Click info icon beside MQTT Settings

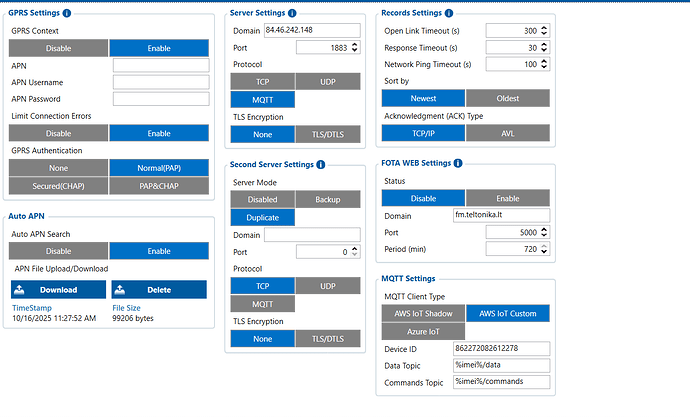tap(441, 279)
